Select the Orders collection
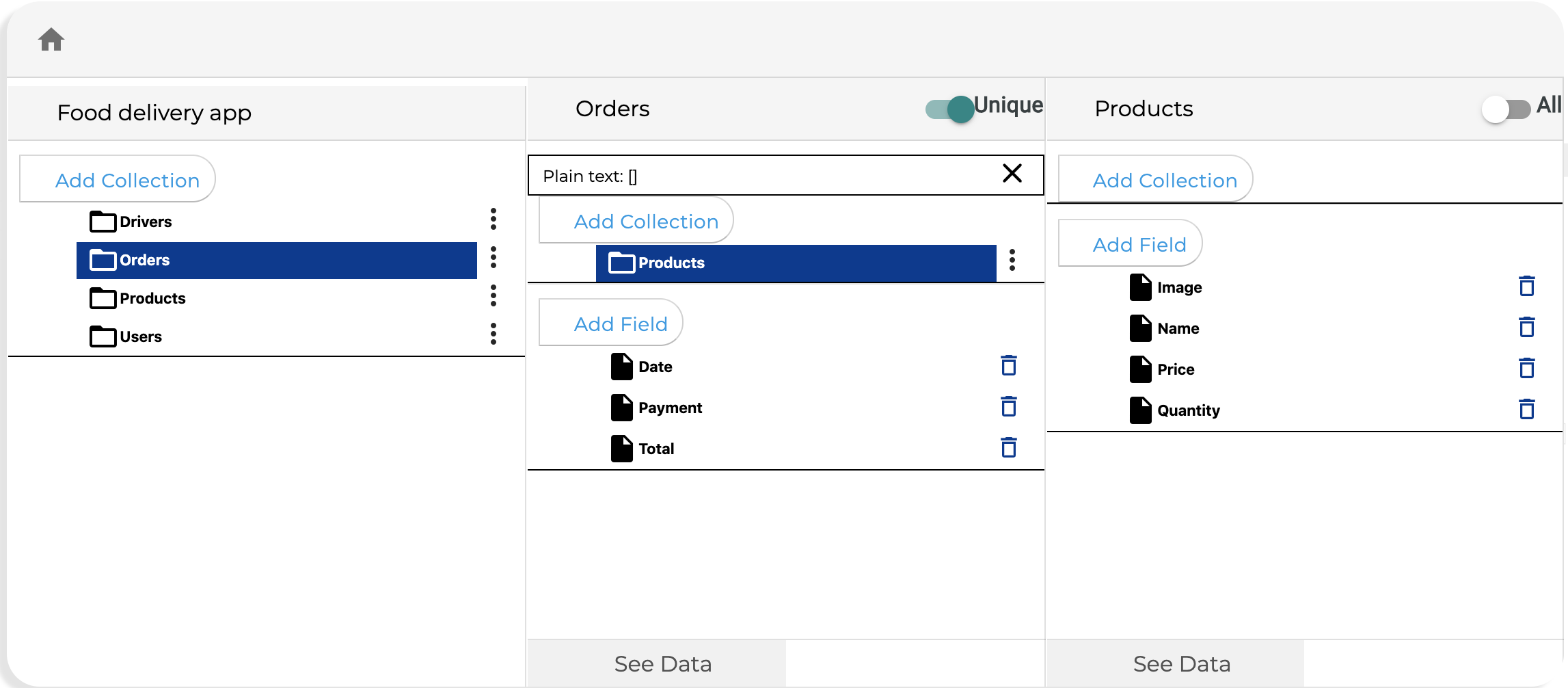Viewport: 1568px width, 688px height. [277, 261]
